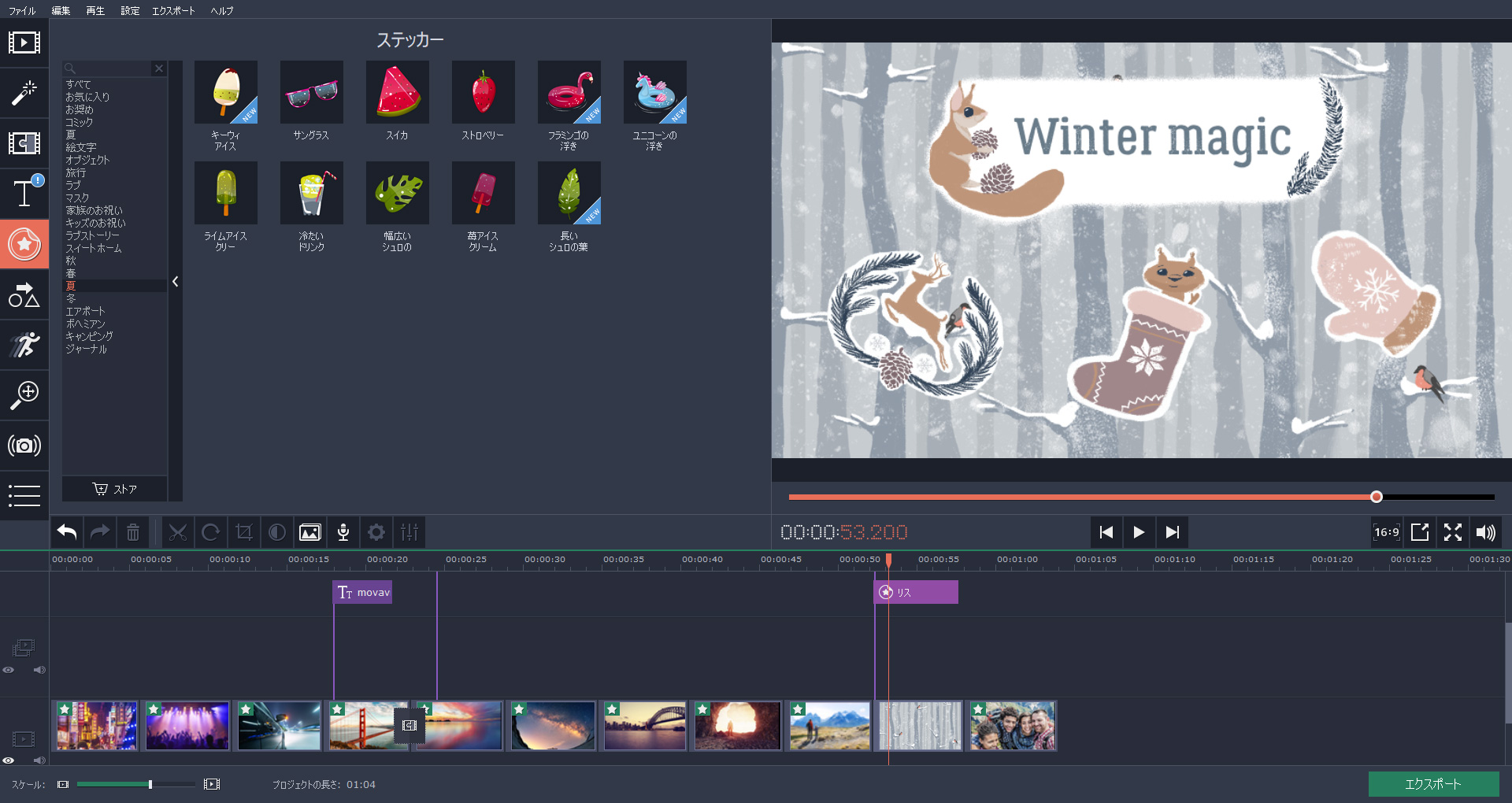Open the ファイル menu

pyautogui.click(x=22, y=10)
